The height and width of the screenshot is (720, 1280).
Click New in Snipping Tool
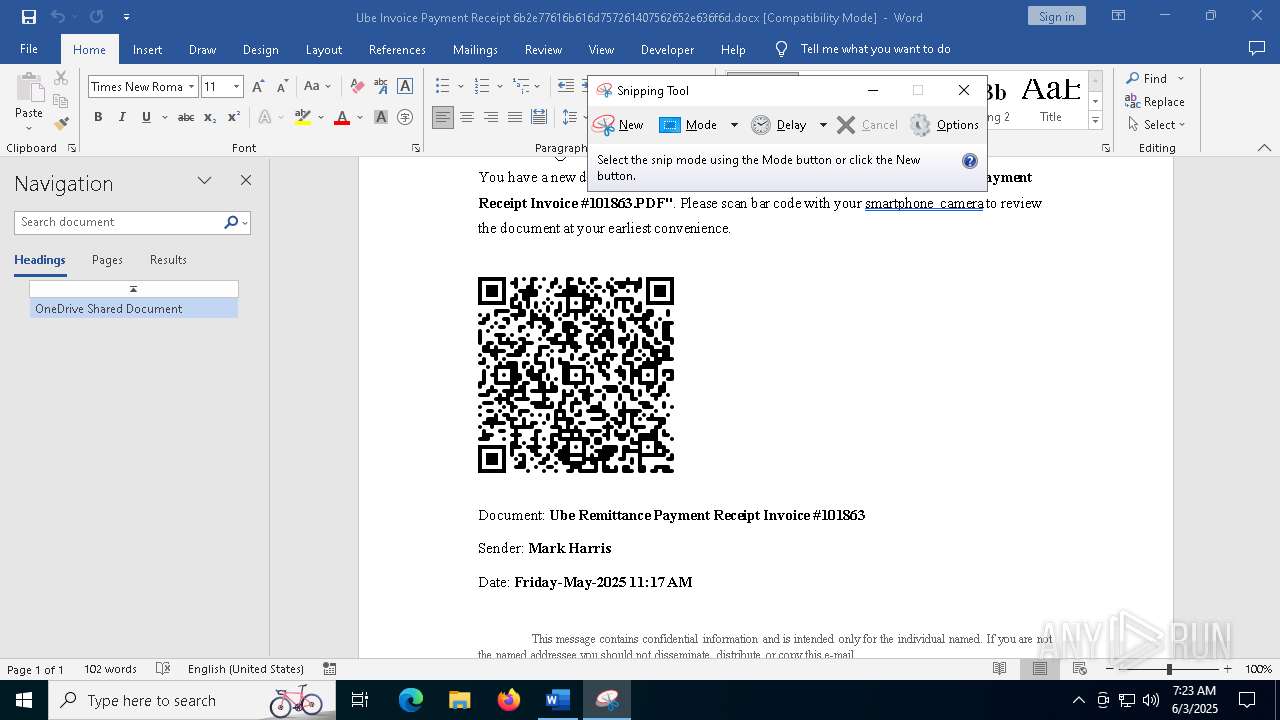(619, 125)
